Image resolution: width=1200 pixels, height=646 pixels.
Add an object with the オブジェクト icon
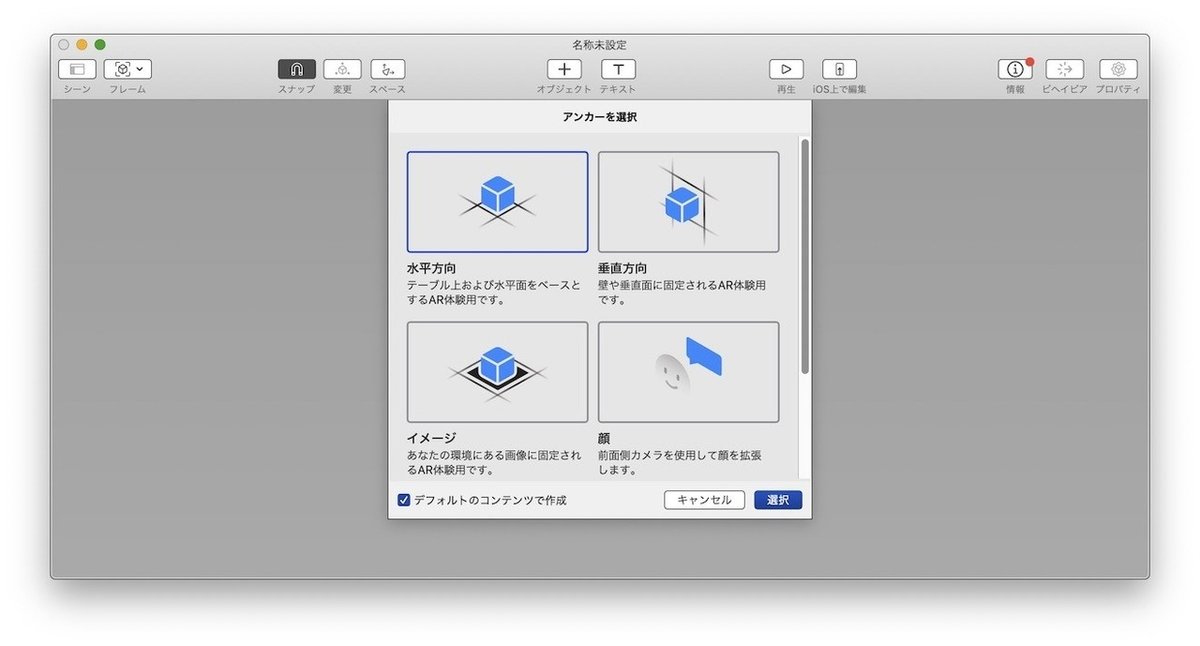pyautogui.click(x=564, y=69)
